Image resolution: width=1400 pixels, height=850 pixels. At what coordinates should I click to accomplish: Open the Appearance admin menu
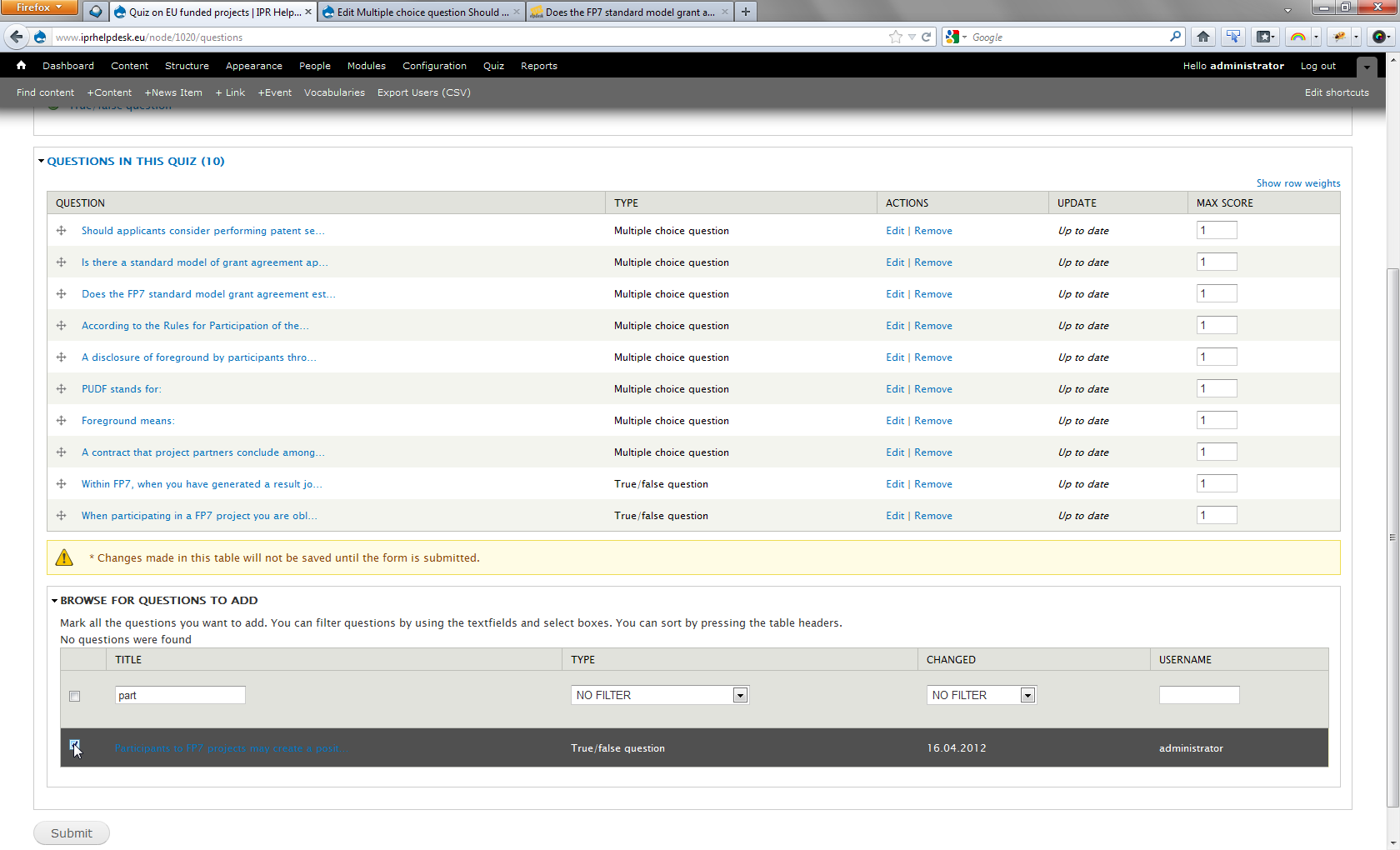click(x=254, y=66)
